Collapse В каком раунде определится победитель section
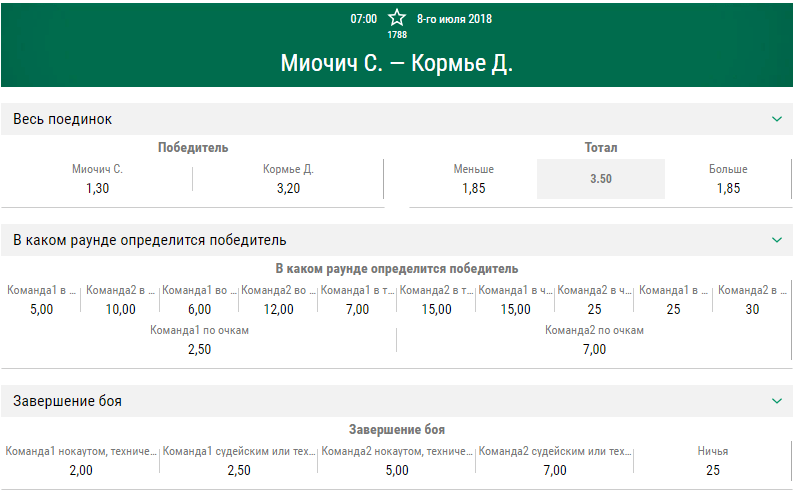793x491 pixels. click(x=777, y=240)
